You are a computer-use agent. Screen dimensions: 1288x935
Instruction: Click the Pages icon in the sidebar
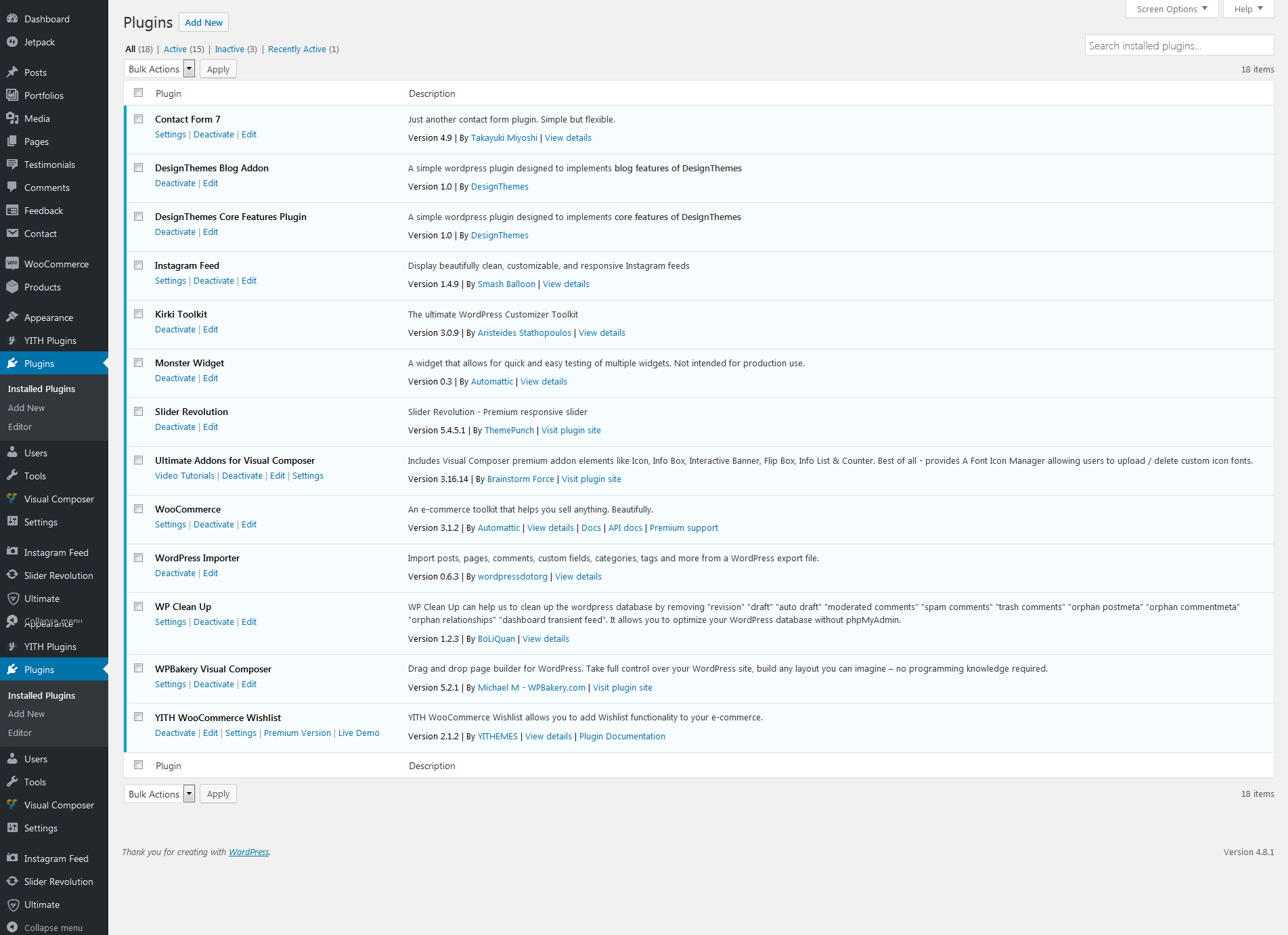pos(12,142)
